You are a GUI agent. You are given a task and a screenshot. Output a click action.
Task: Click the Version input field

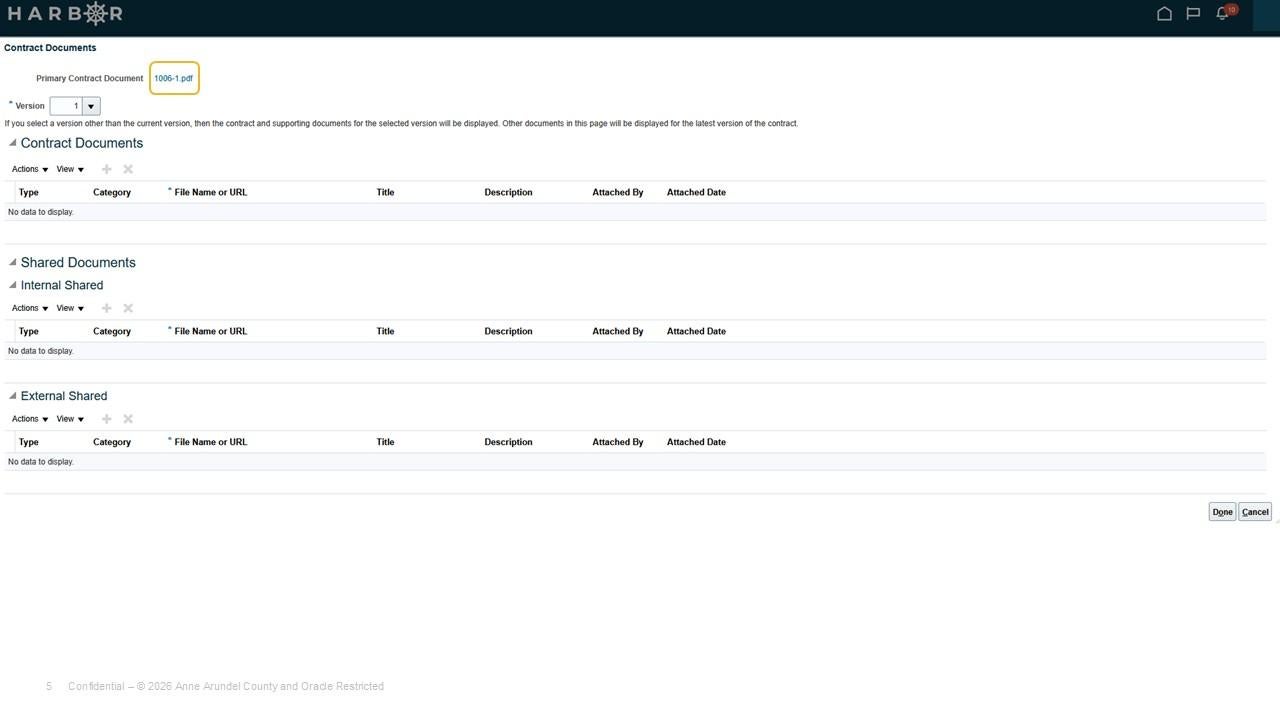(66, 106)
